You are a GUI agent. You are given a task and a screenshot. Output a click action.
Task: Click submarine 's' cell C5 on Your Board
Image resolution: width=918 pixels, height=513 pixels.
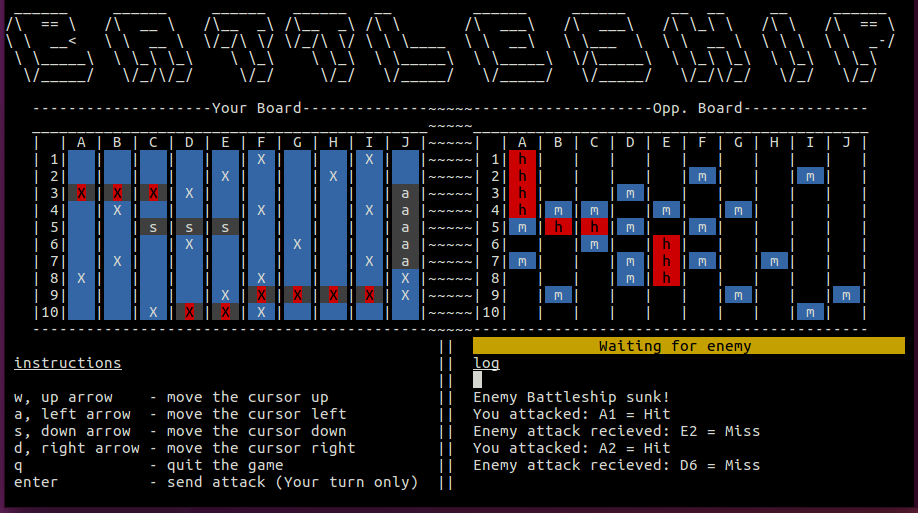tap(153, 227)
